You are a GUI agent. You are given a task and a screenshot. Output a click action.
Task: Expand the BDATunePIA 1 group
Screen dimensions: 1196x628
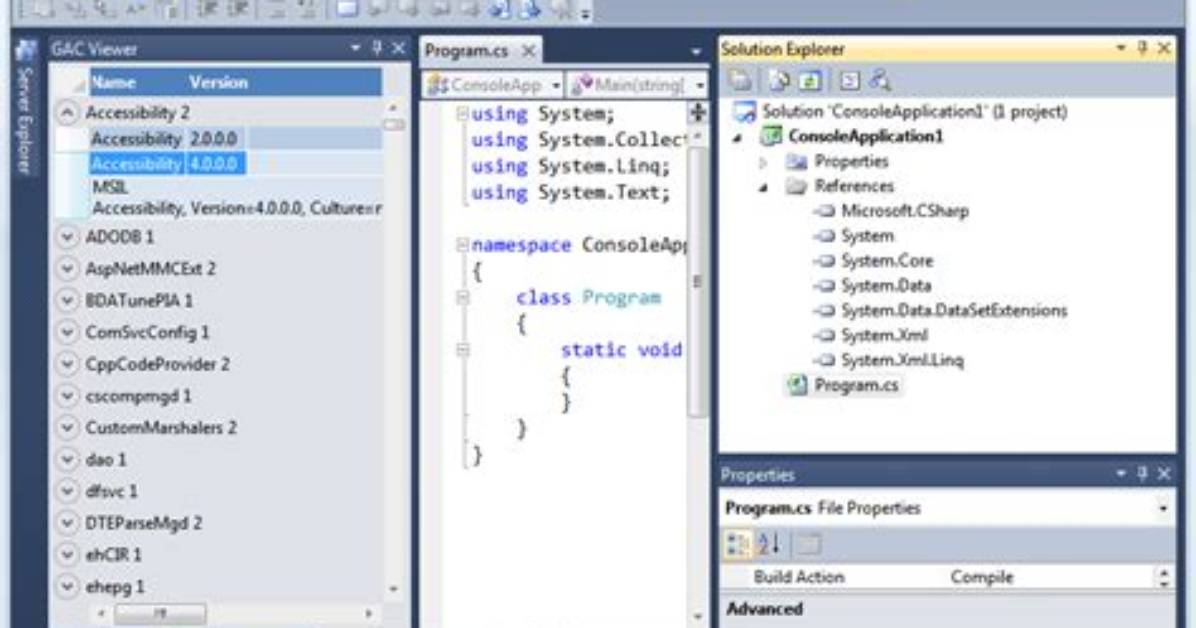click(x=67, y=301)
